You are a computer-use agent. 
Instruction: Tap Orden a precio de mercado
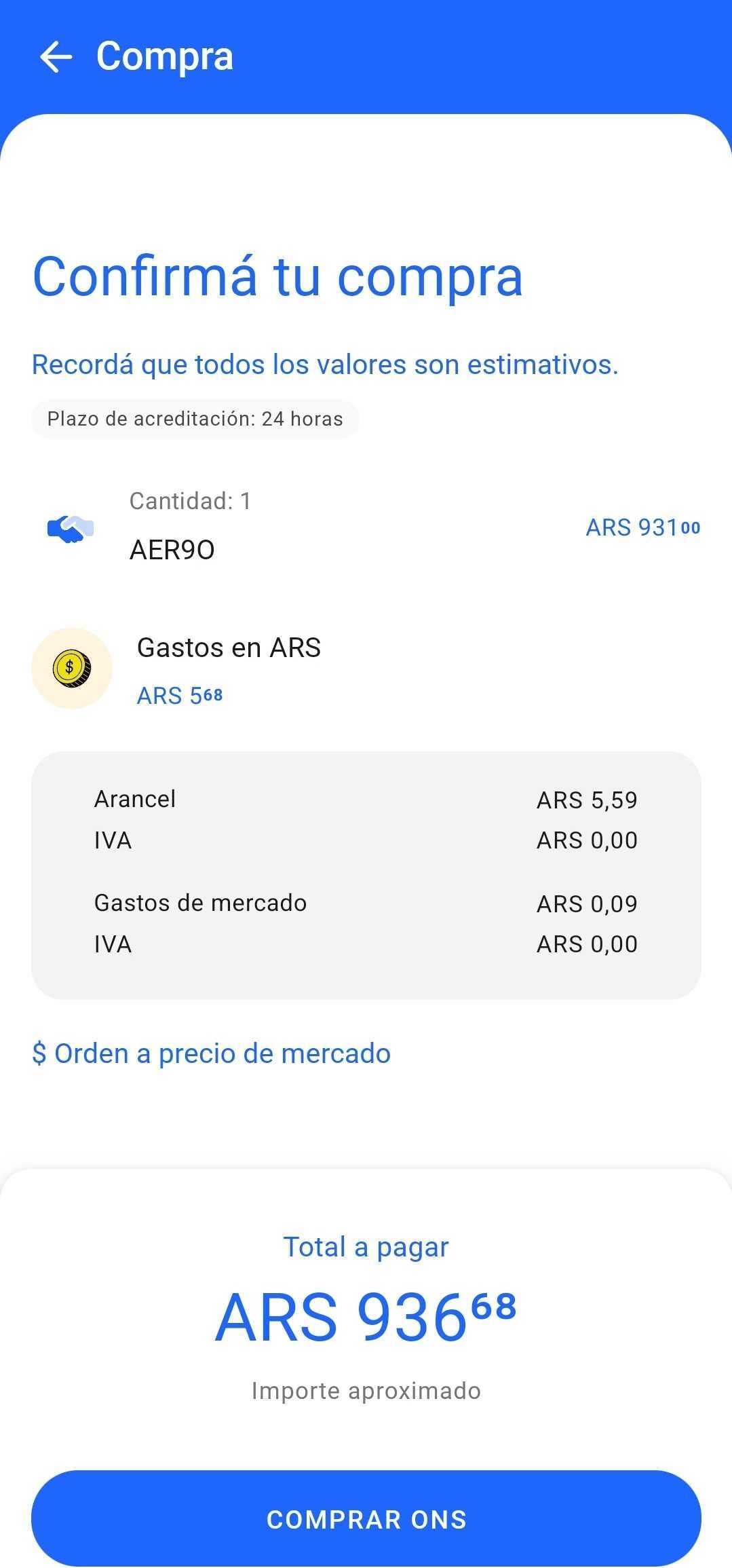(x=212, y=1053)
